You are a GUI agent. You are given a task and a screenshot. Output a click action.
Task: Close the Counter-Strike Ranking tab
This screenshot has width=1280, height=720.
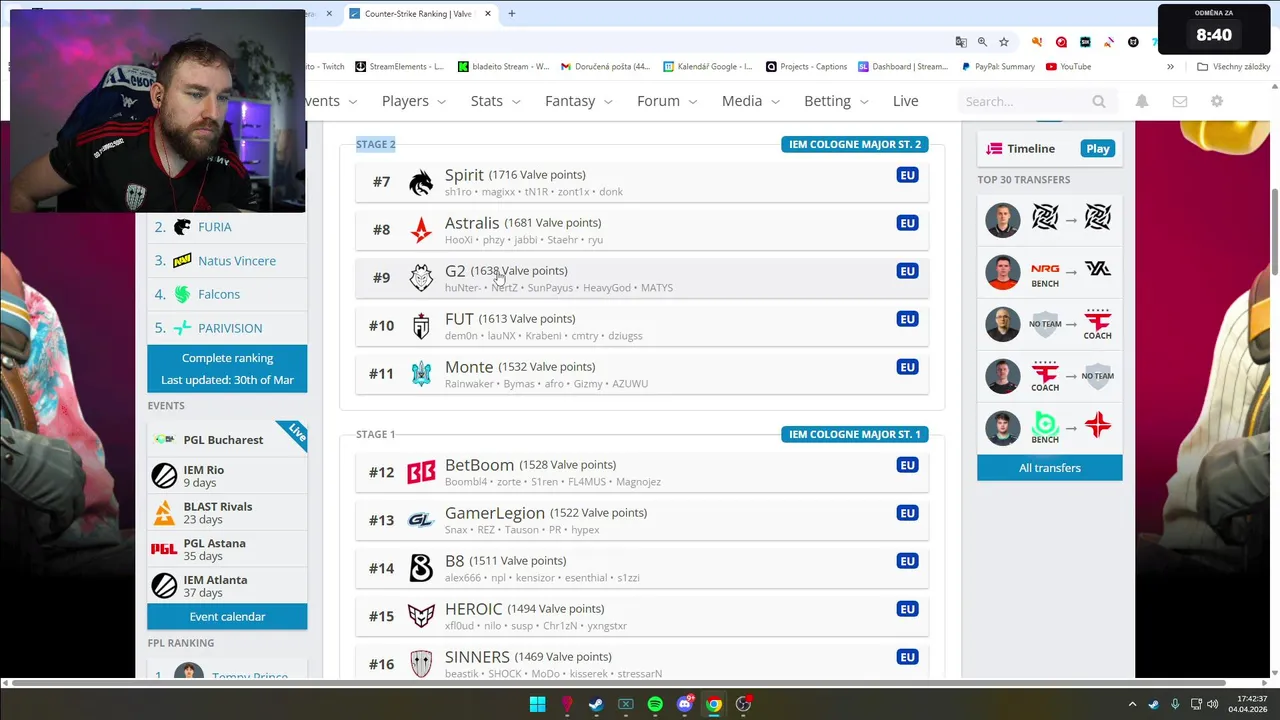tap(488, 14)
